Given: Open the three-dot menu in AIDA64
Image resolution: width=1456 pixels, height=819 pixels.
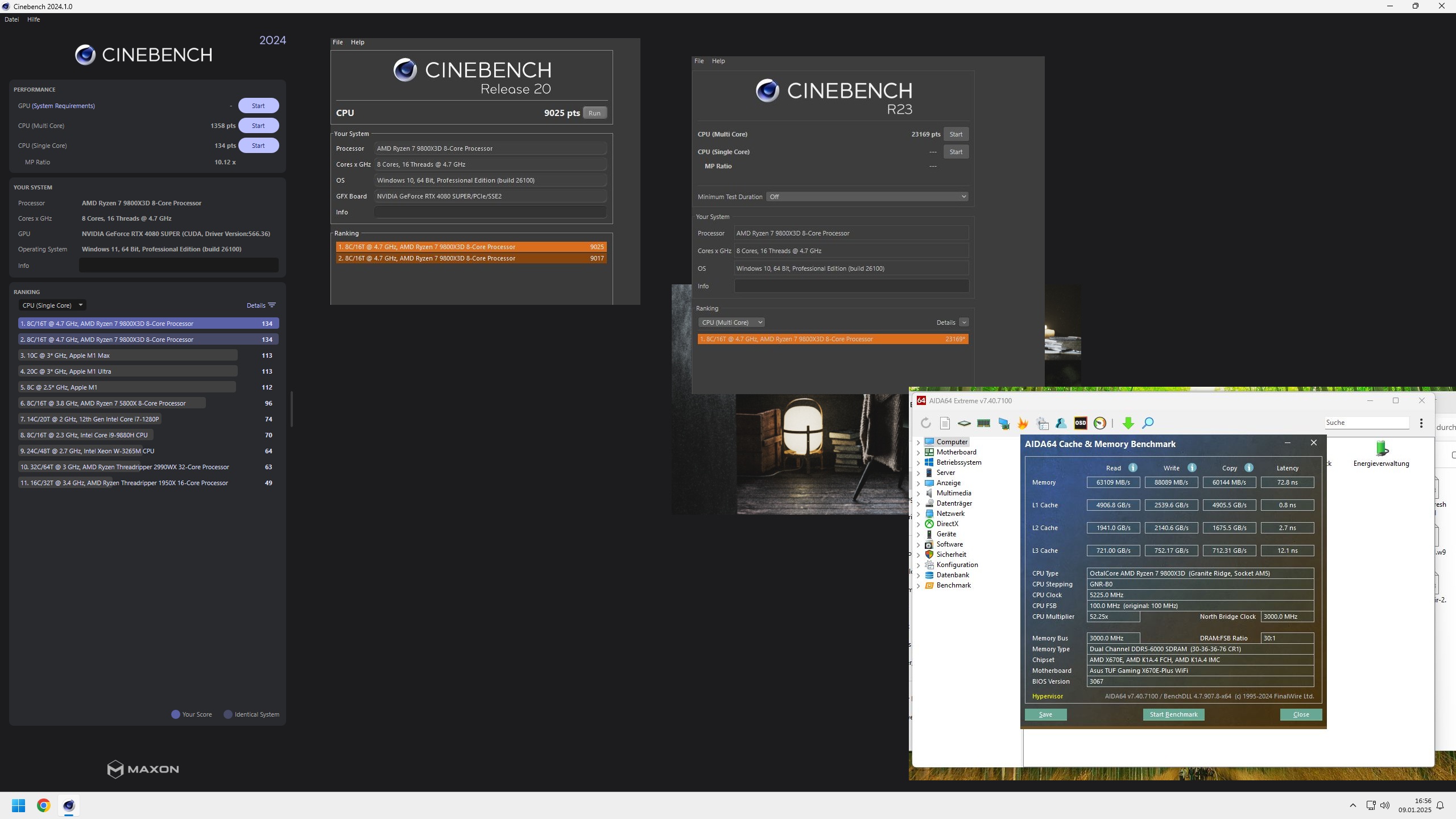Looking at the screenshot, I should point(1421,423).
